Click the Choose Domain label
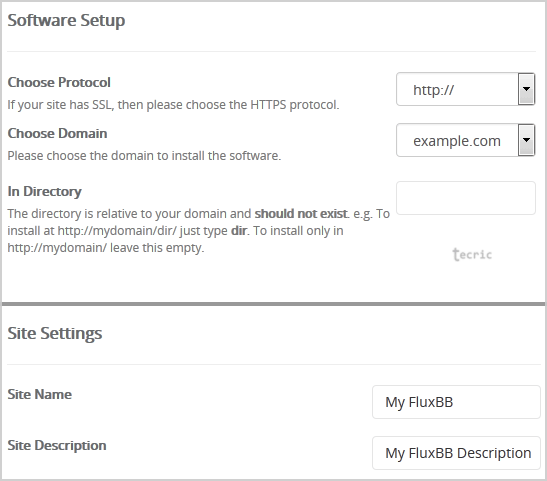 click(57, 133)
